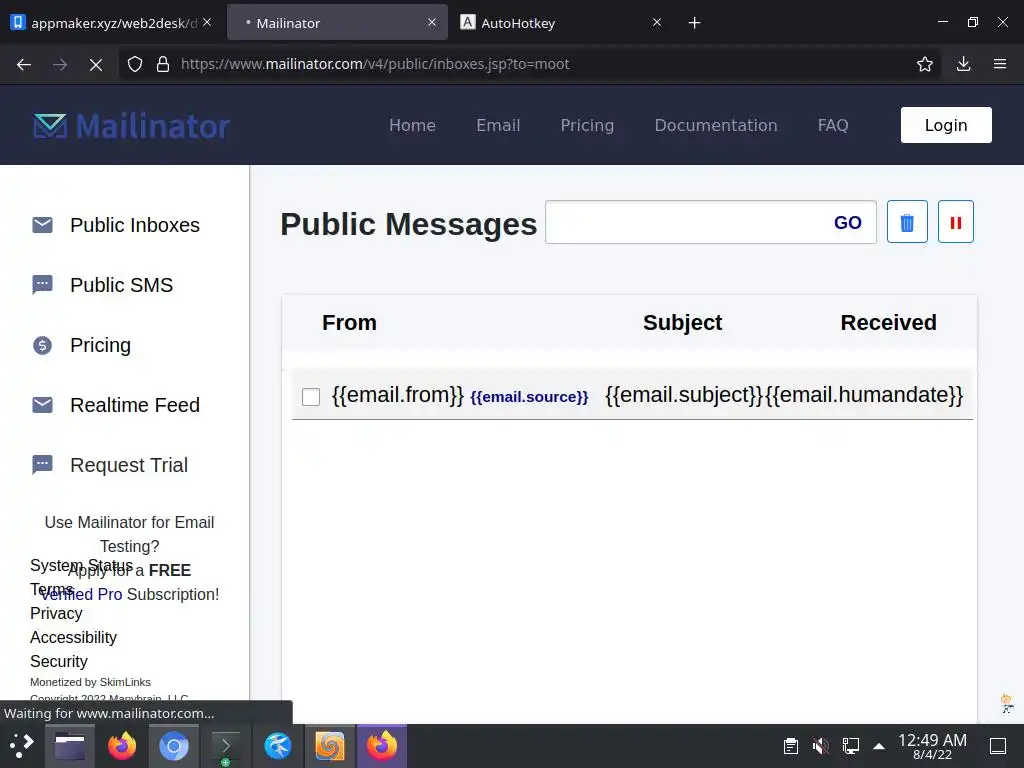Click the Pricing dollar icon in sidebar
This screenshot has height=768, width=1024.
(42, 345)
